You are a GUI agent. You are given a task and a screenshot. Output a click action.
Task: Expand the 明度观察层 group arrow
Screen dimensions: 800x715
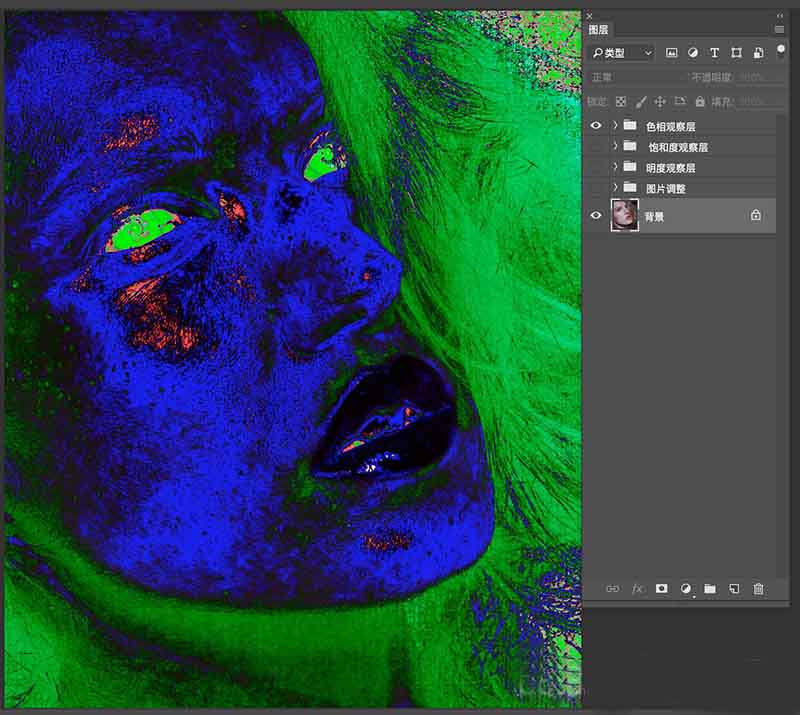coord(615,168)
